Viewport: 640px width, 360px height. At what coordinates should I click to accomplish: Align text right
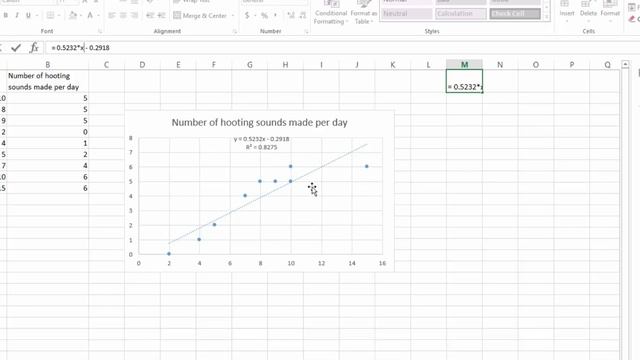tap(134, 16)
